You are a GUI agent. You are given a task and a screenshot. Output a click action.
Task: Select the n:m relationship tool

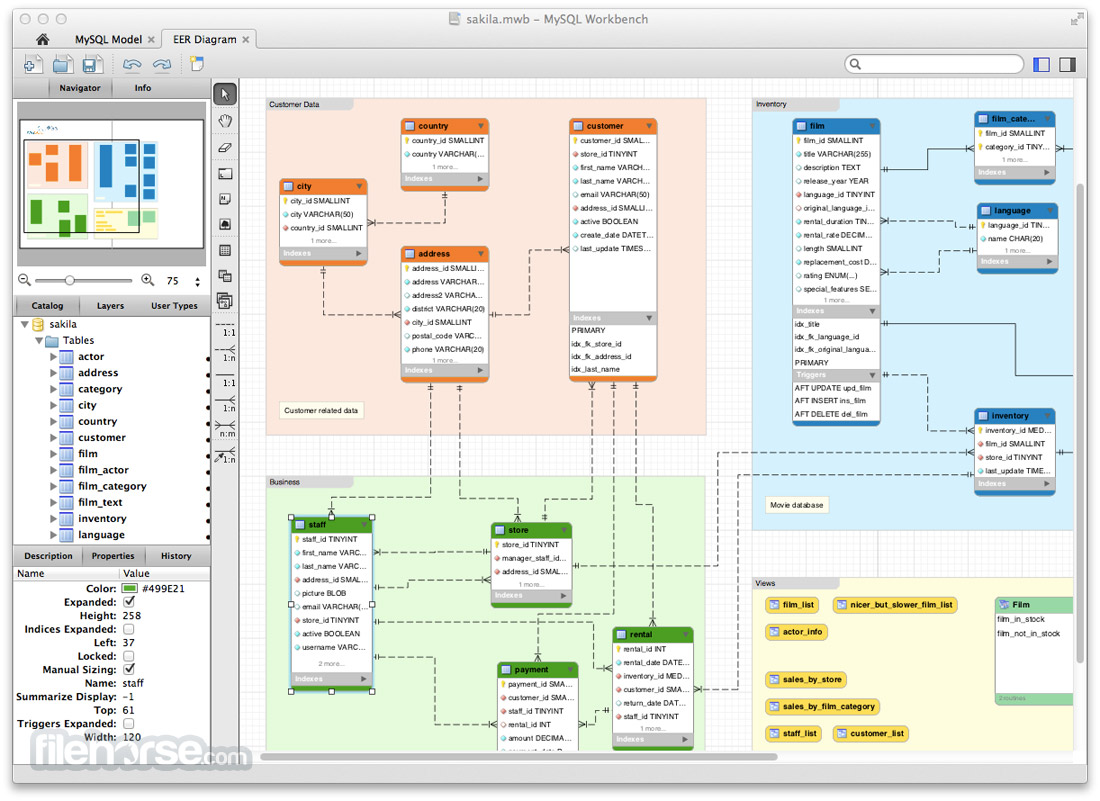tap(225, 429)
